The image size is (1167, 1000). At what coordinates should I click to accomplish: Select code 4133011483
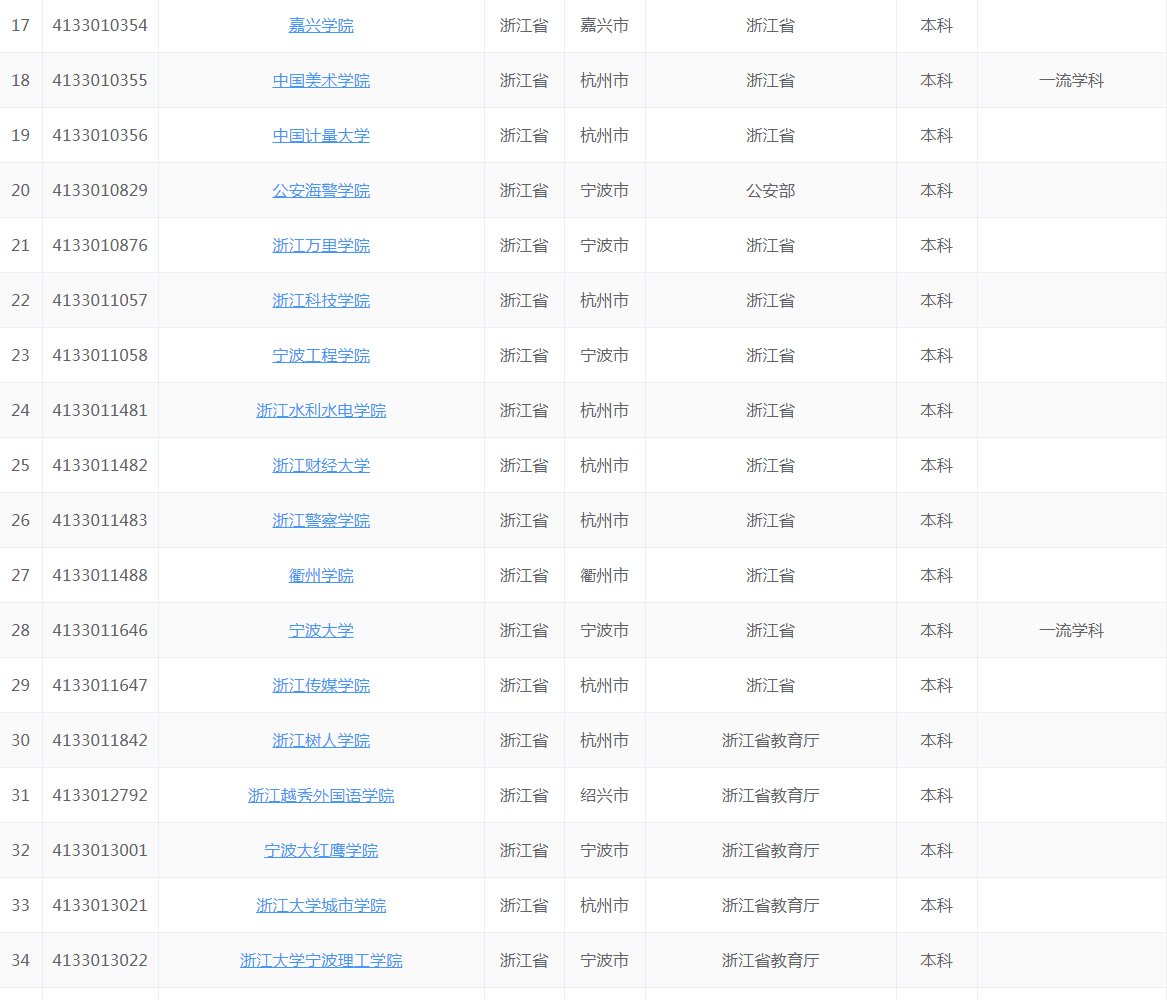(x=100, y=521)
